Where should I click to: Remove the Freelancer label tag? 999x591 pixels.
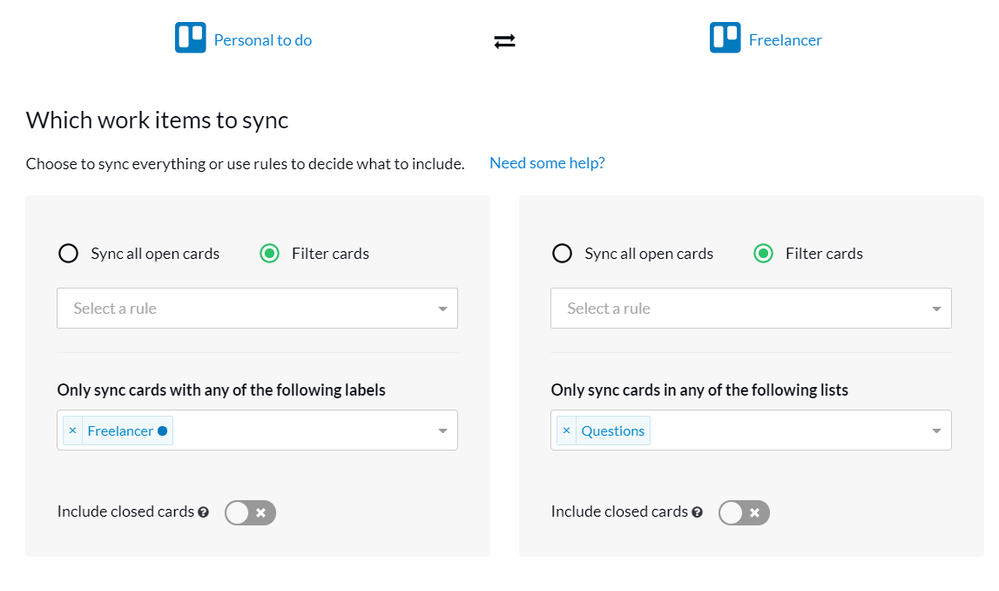pos(72,431)
